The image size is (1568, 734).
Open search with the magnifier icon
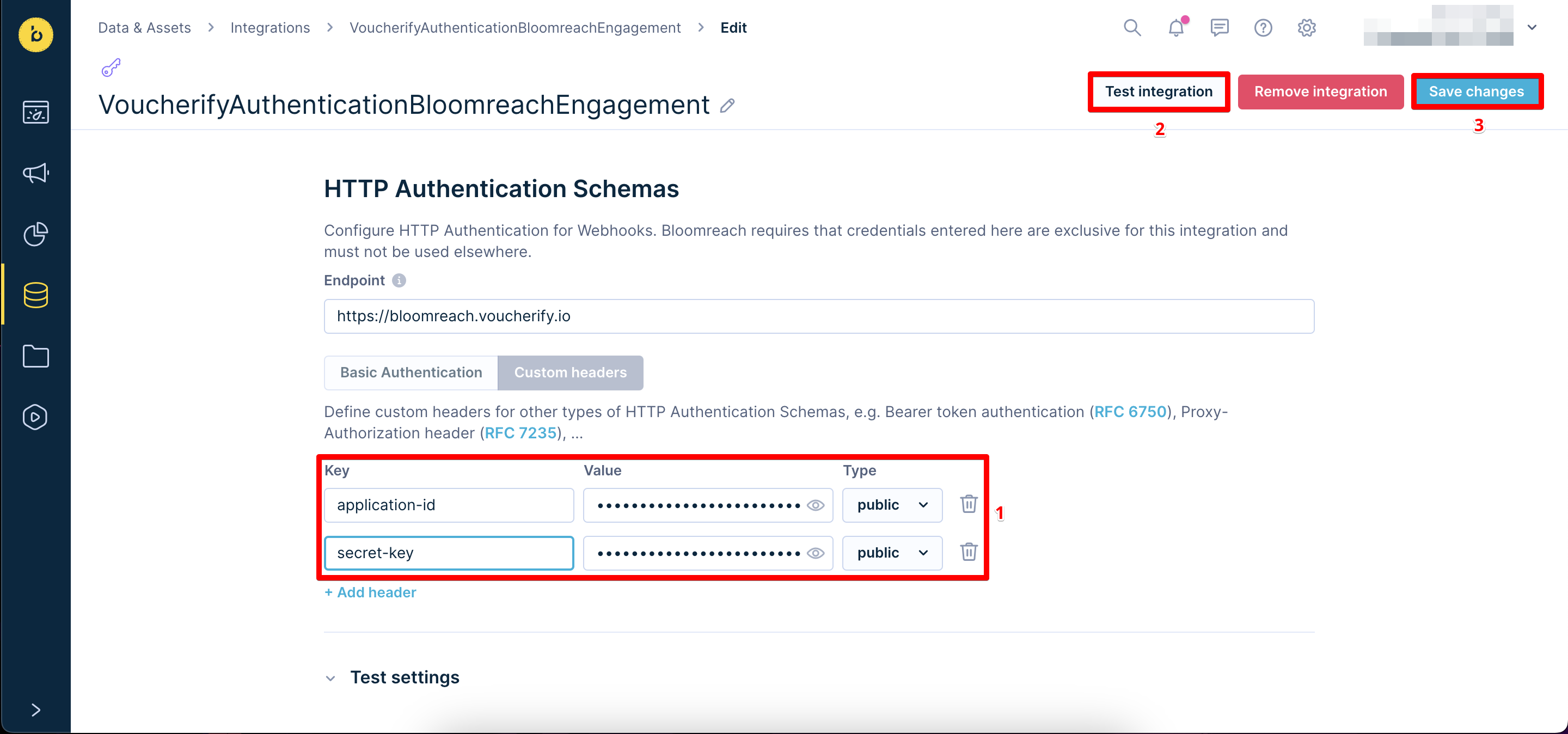1131,27
